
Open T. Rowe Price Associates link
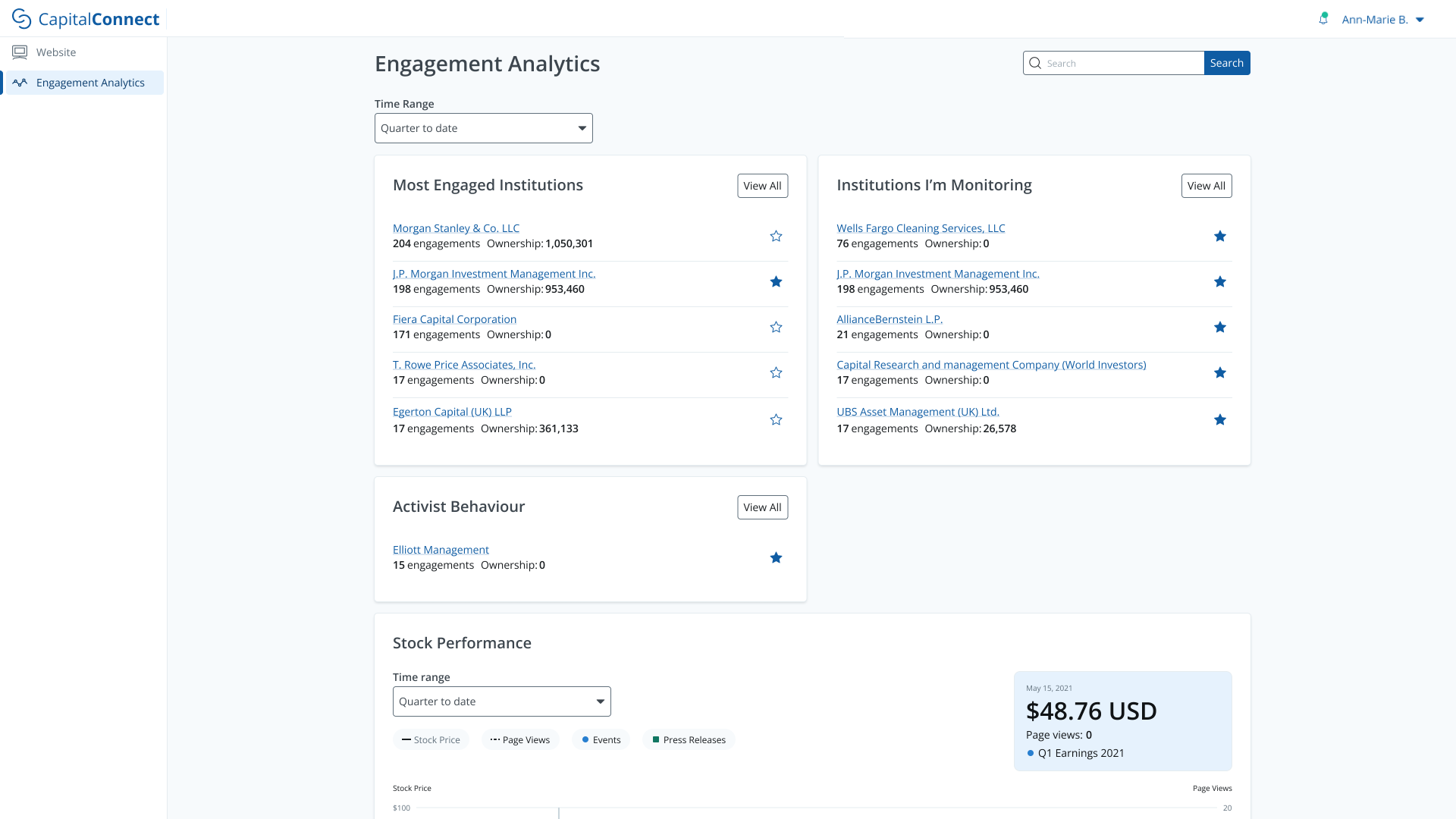pyautogui.click(x=464, y=365)
